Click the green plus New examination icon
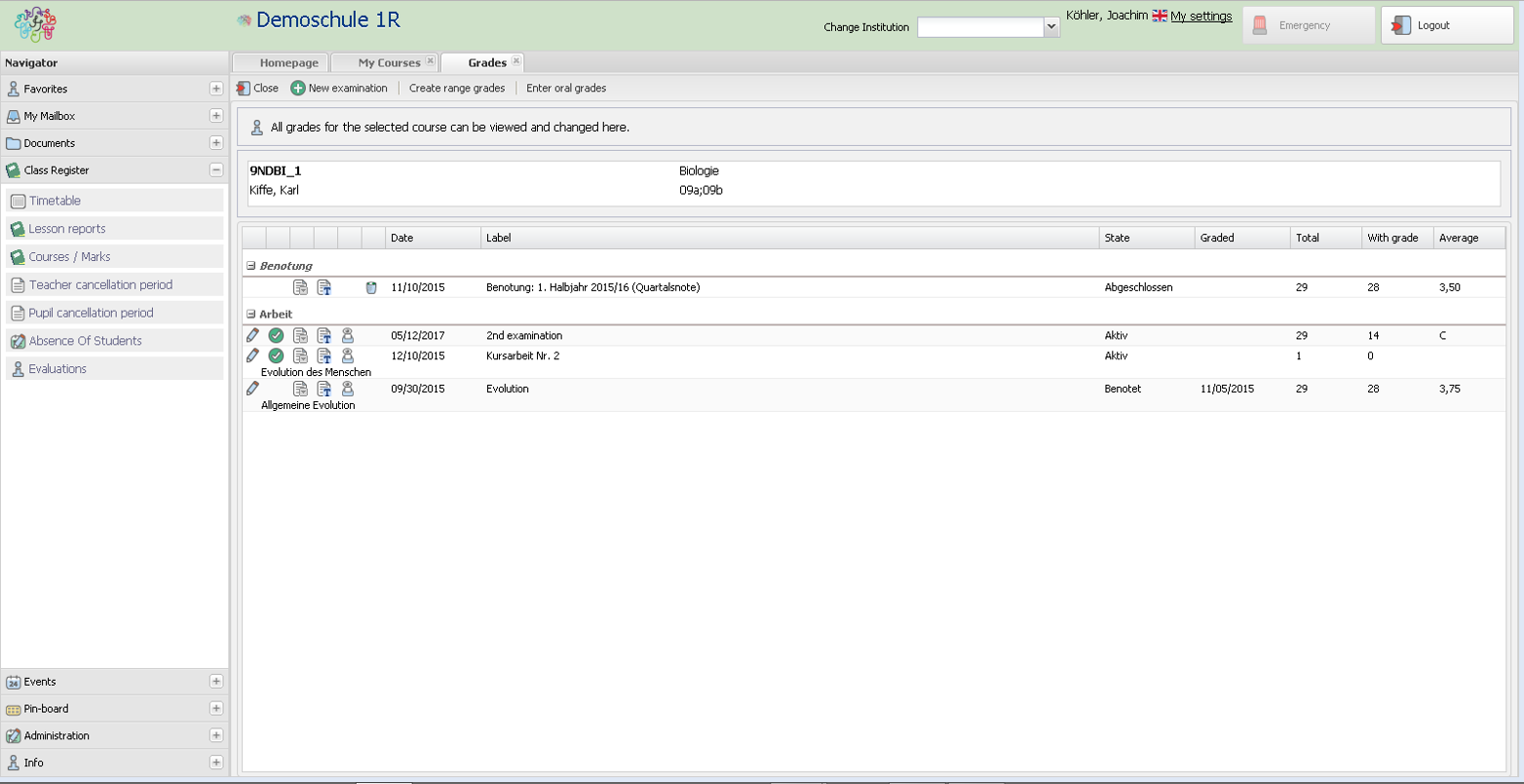This screenshot has height=784, width=1524. pyautogui.click(x=298, y=89)
